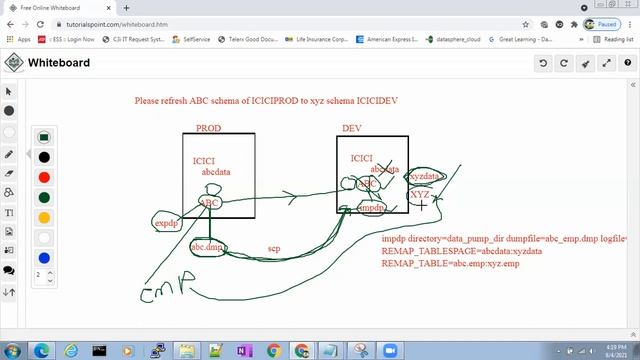
Task: Increase the stroke width value
Action: [x=50, y=272]
